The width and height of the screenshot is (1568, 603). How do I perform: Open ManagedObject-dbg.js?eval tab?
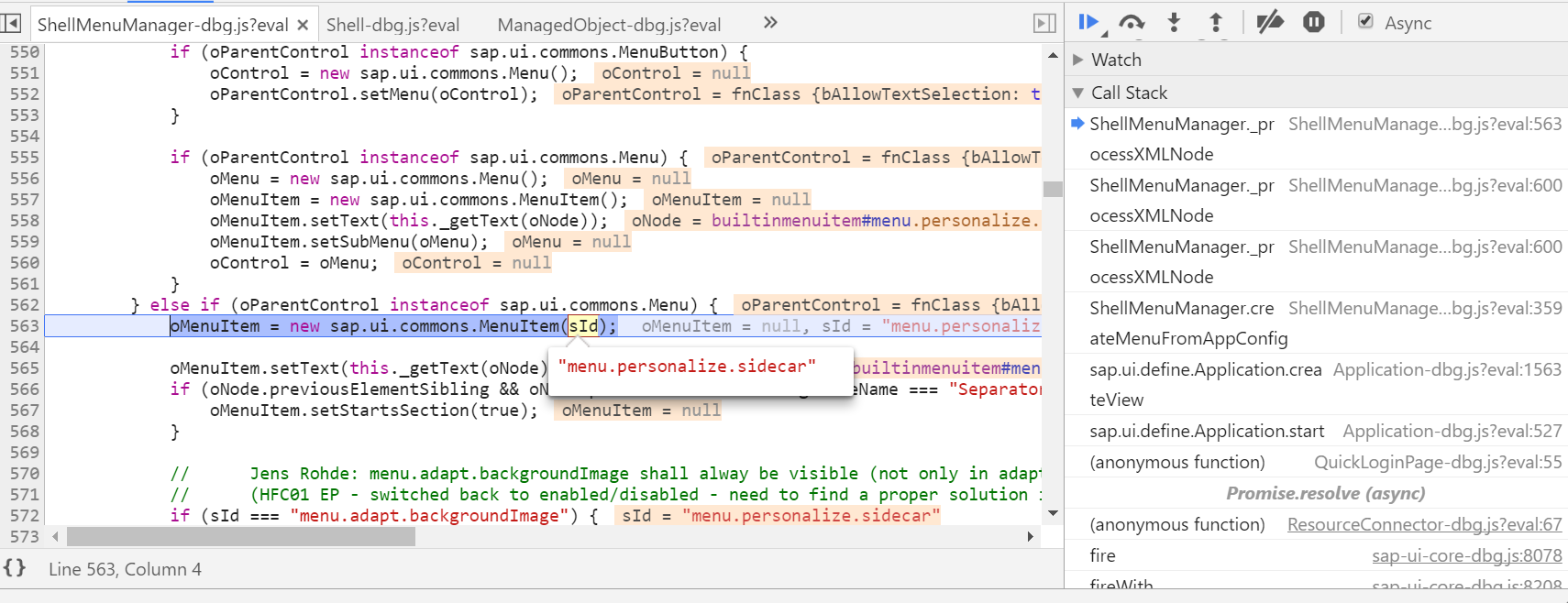click(x=609, y=25)
